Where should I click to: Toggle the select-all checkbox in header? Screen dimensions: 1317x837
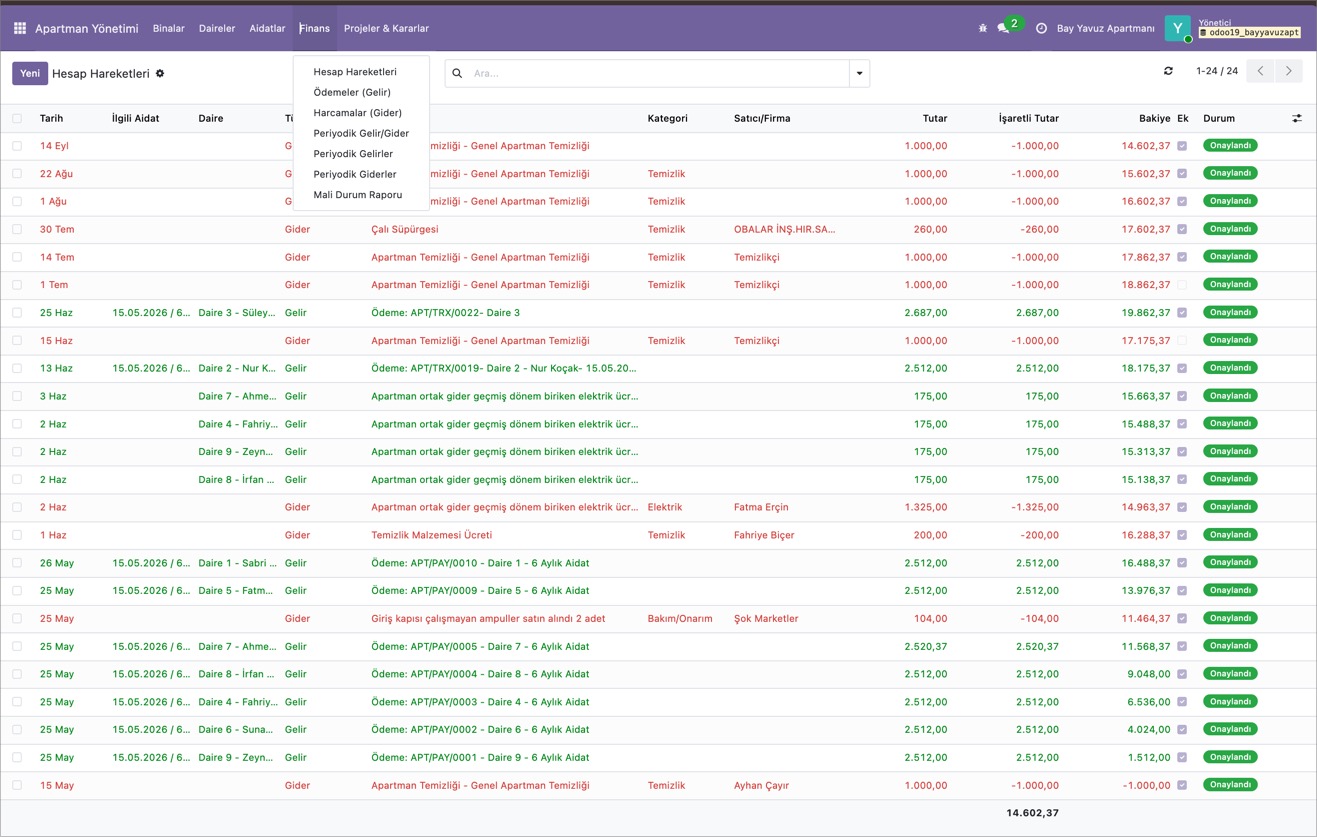(17, 118)
